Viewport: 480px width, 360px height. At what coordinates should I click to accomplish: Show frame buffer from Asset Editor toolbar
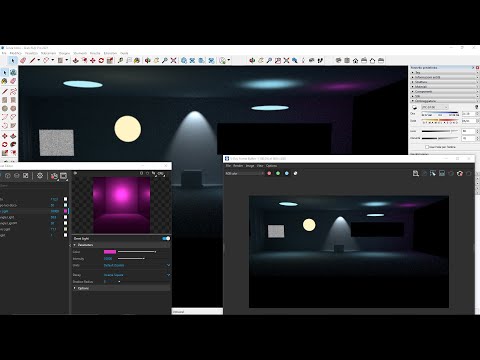[64, 176]
